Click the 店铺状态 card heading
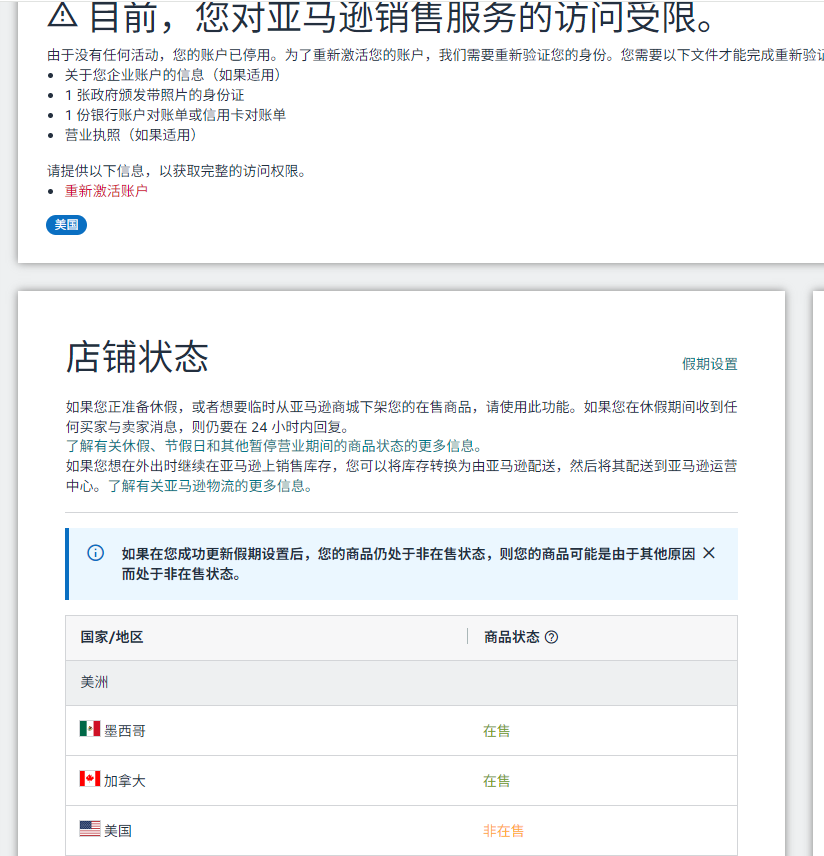This screenshot has height=856, width=824. click(x=137, y=357)
